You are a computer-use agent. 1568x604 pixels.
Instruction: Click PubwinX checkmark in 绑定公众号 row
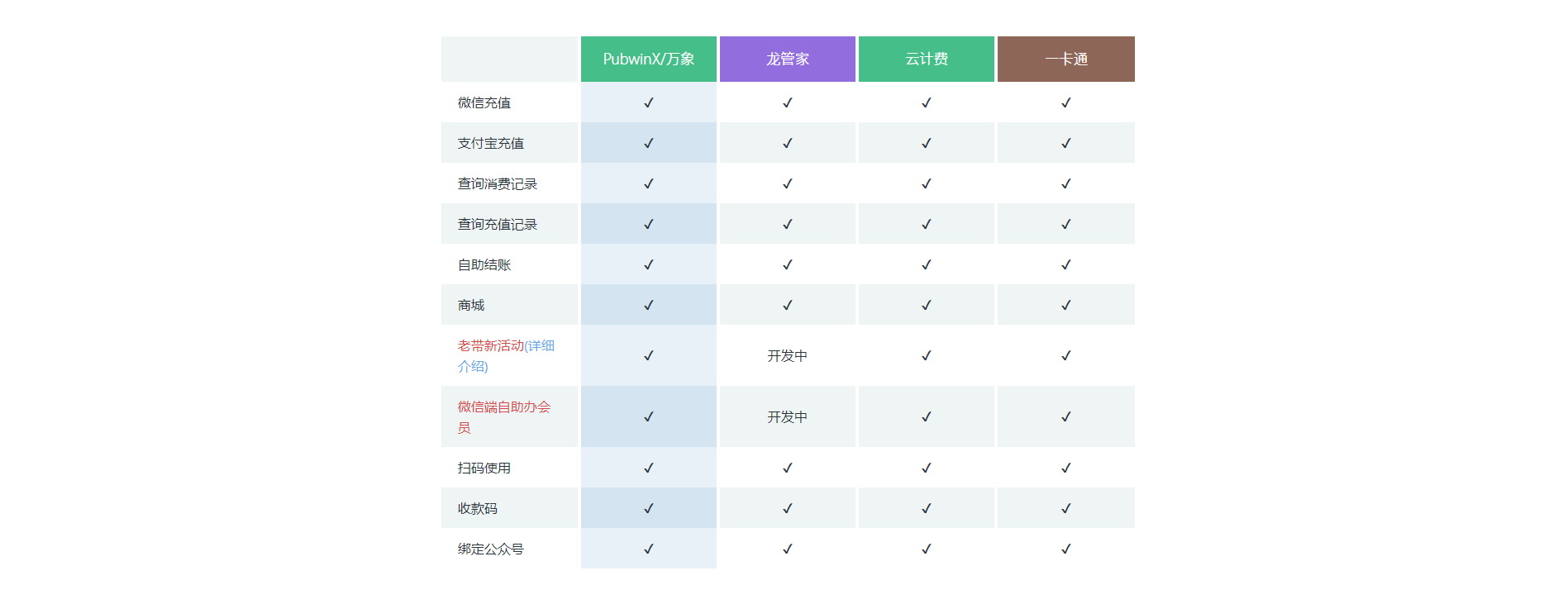click(x=649, y=549)
